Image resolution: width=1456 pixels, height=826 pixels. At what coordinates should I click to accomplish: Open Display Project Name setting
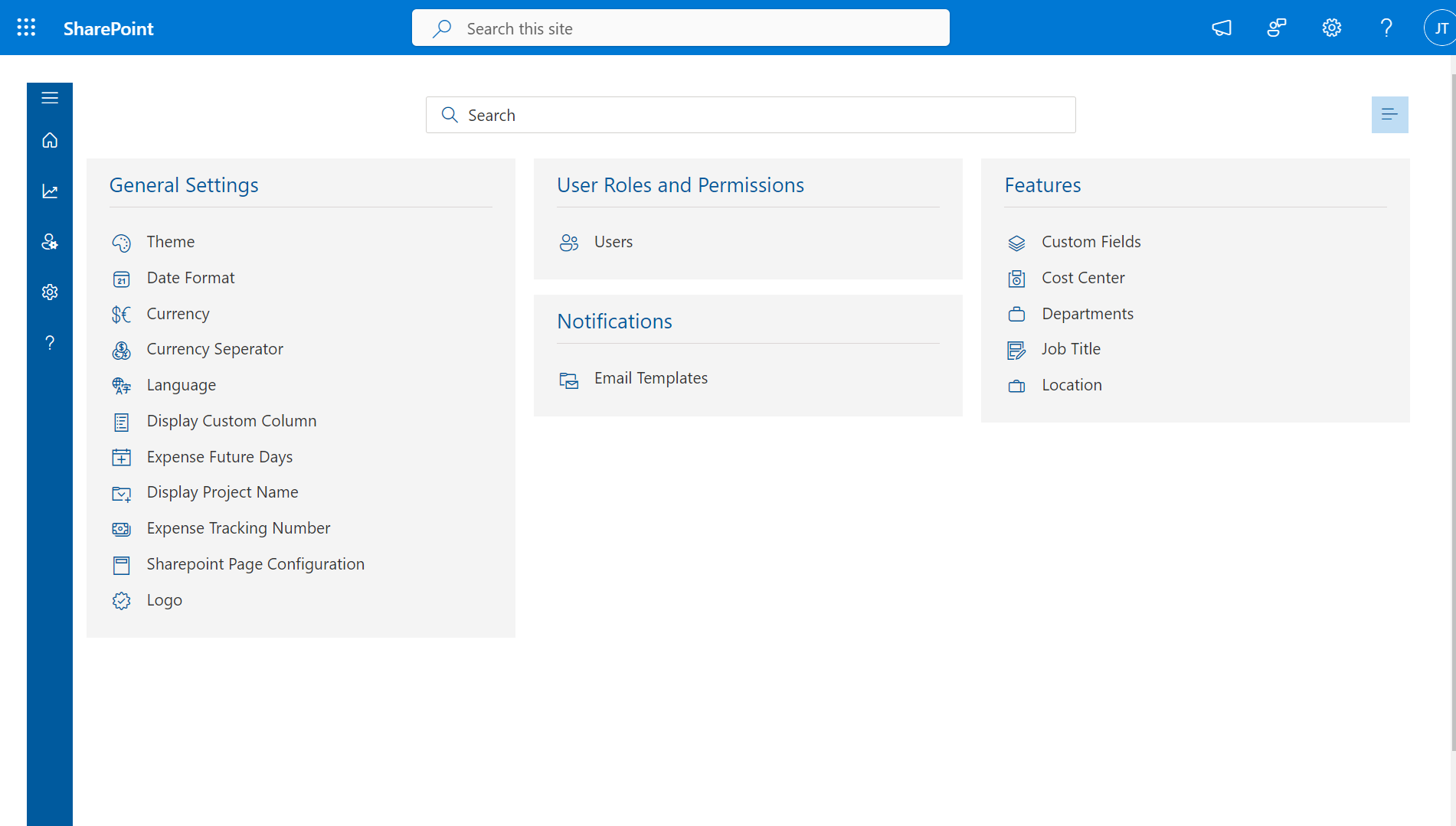pos(222,492)
